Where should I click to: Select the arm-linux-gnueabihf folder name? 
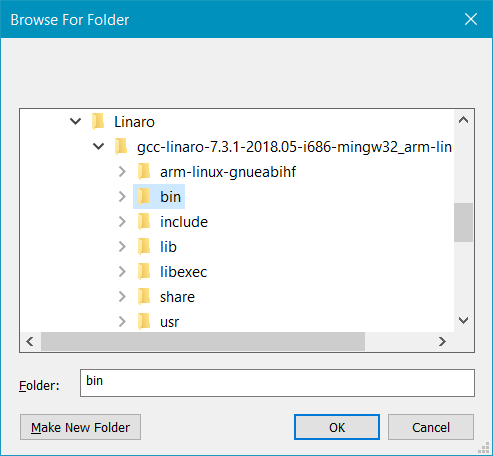(228, 172)
